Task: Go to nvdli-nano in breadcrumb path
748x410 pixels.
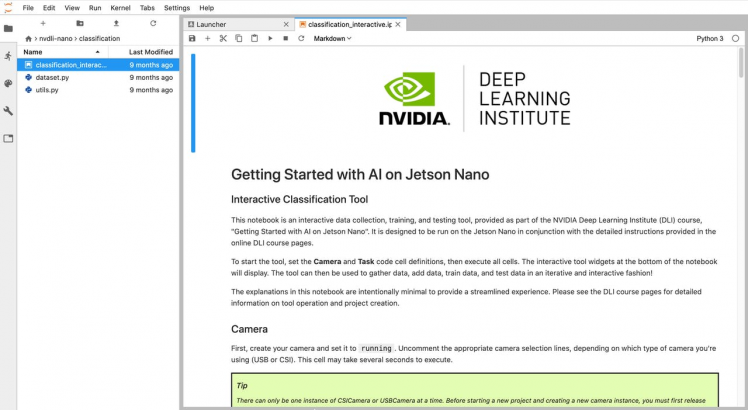Action: click(x=56, y=39)
